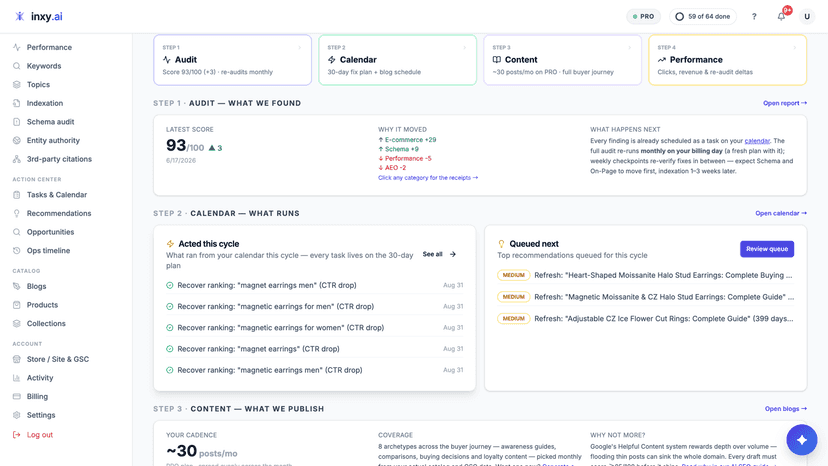The image size is (828, 466).
Task: Click the Keywords search icon in sidebar
Action: [17, 66]
